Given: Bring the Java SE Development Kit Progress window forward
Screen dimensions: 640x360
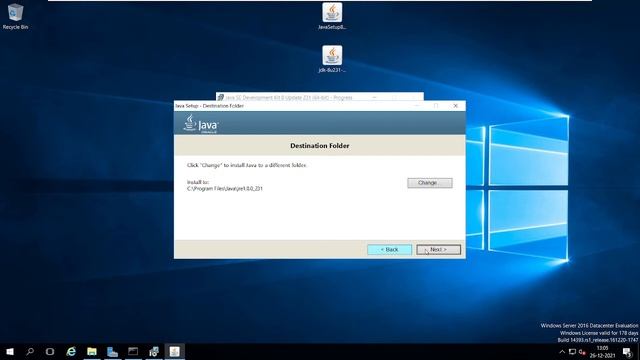Looking at the screenshot, I should pyautogui.click(x=320, y=96).
